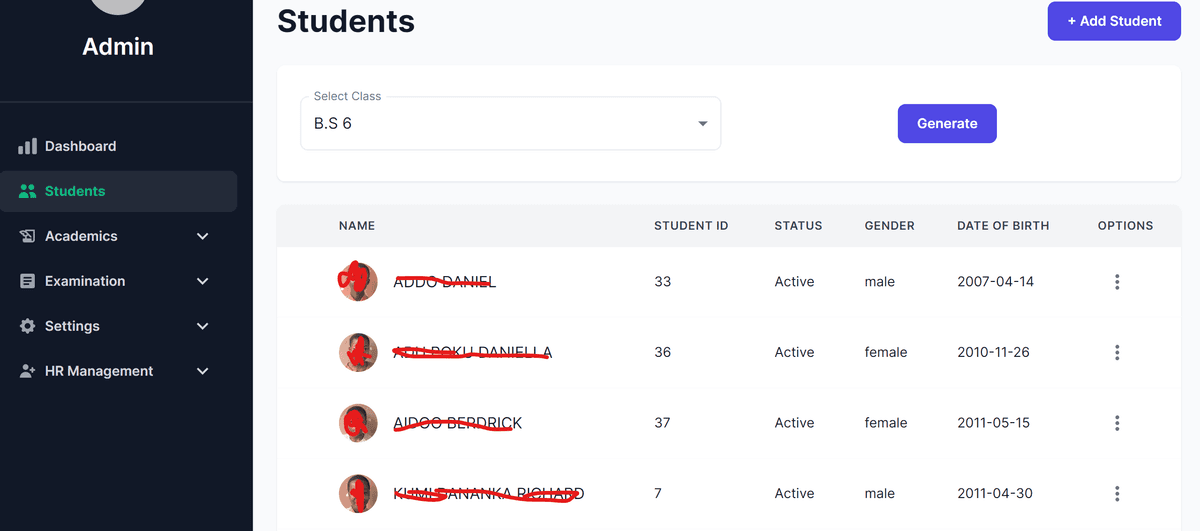Click the HR Management person icon
The height and width of the screenshot is (531, 1200).
[27, 371]
